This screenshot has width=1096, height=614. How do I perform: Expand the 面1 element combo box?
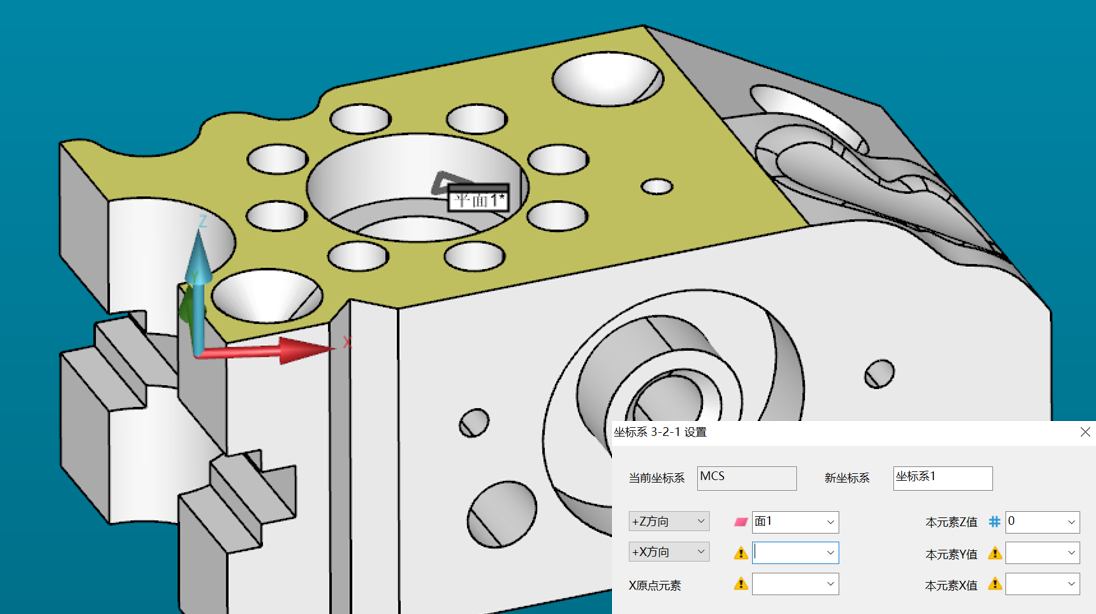pyautogui.click(x=830, y=522)
